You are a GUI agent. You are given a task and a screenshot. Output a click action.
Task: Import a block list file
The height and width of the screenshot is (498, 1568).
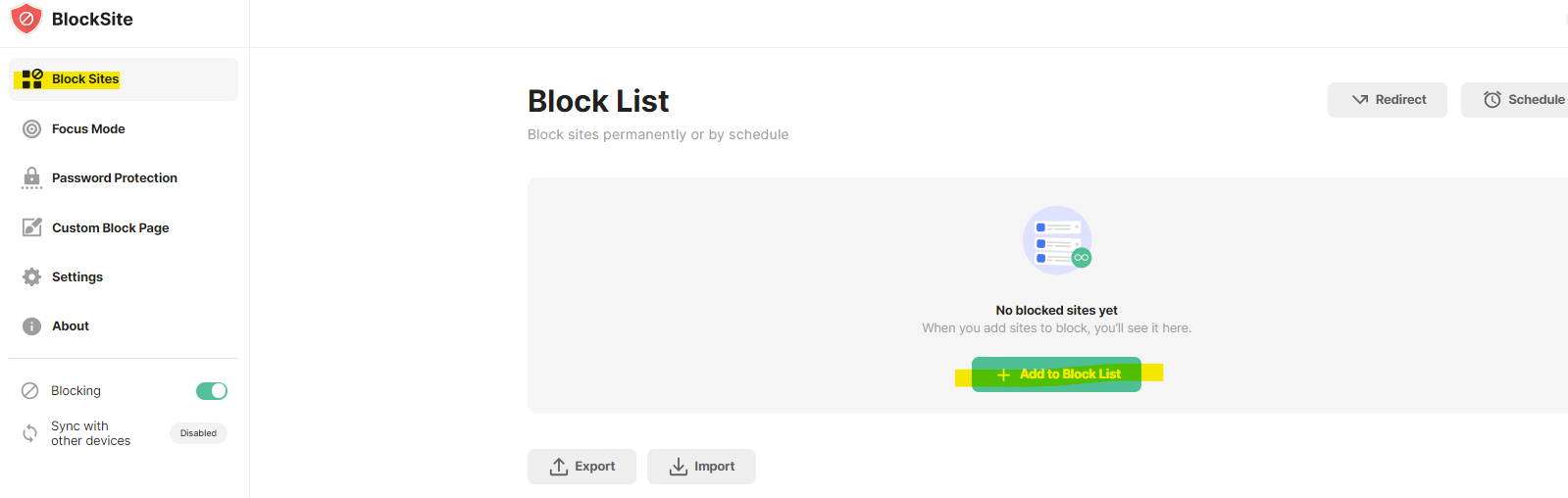[x=701, y=467]
